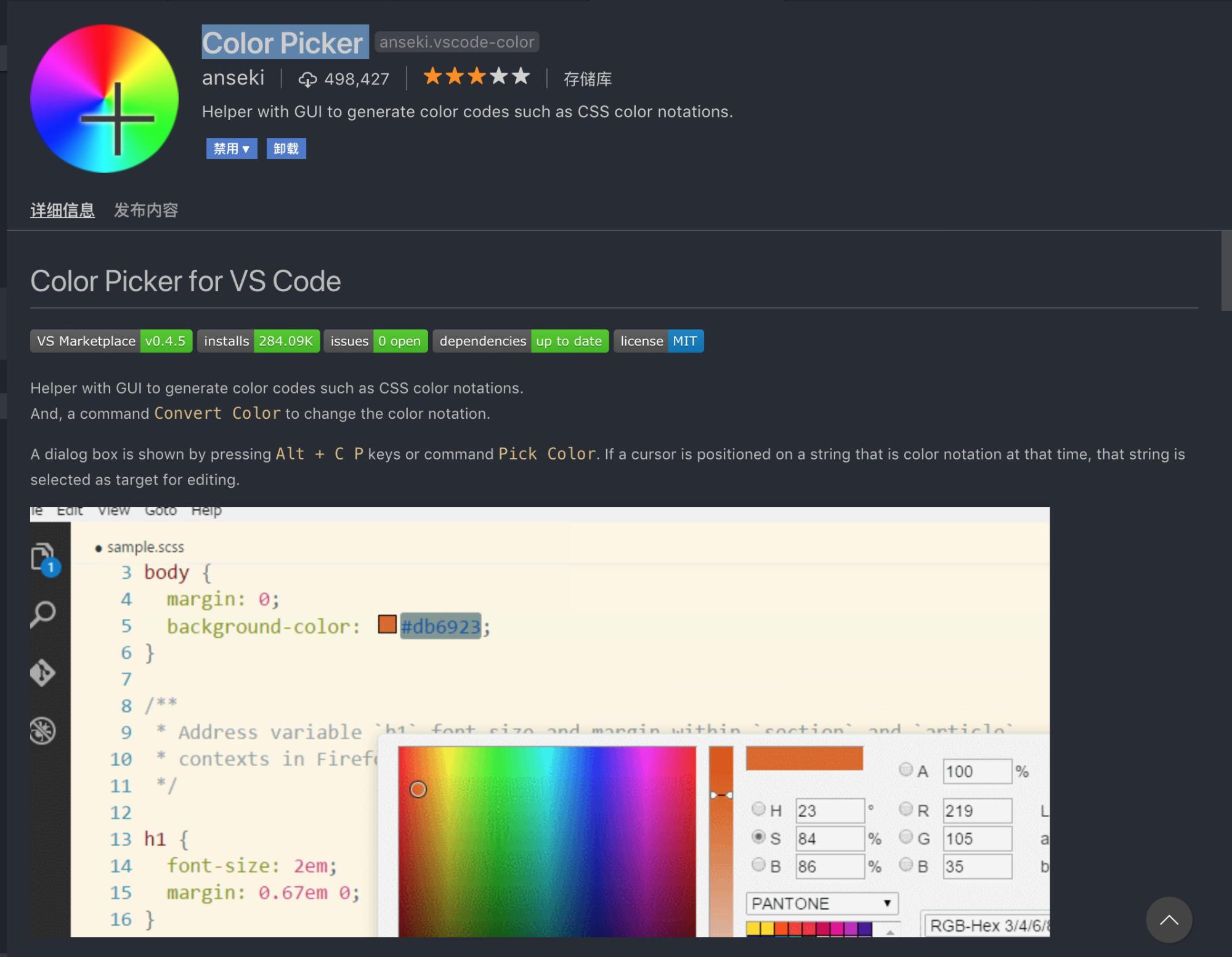The width and height of the screenshot is (1232, 957).
Task: Click the Color Picker color wheel logo
Action: click(104, 99)
